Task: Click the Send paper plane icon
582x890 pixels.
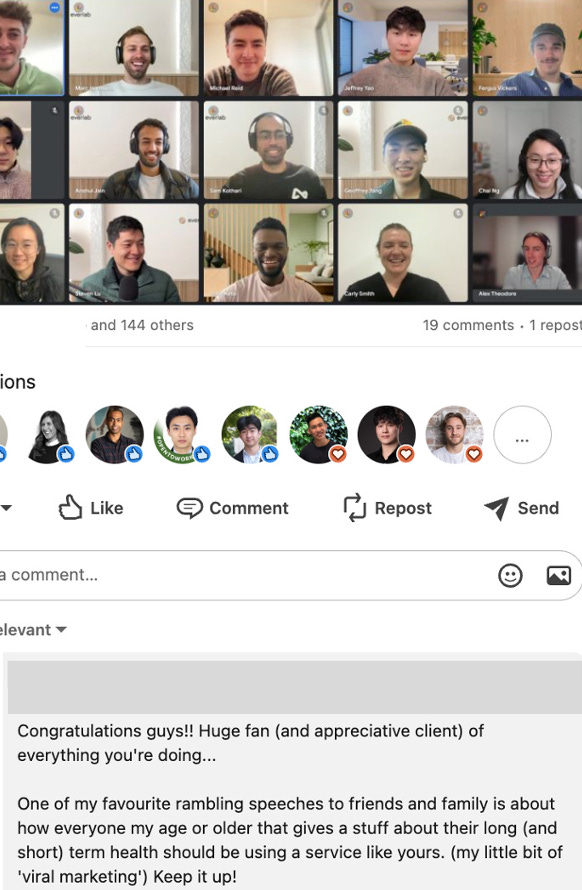Action: 497,508
